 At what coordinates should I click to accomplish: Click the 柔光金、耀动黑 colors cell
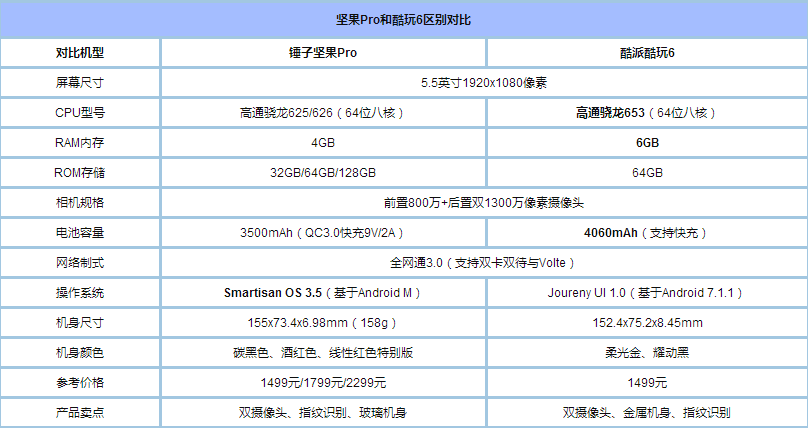point(647,352)
